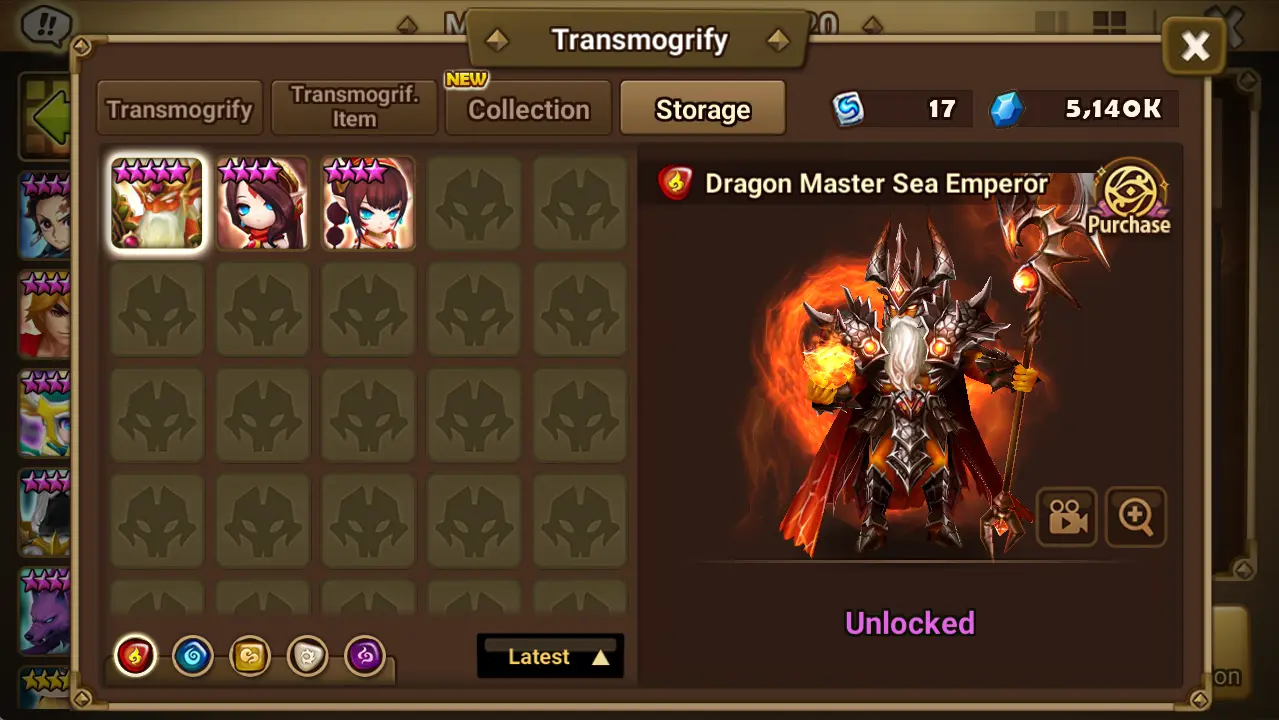Viewport: 1279px width, 720px height.
Task: Open the Transmogrify tab
Action: pyautogui.click(x=180, y=109)
